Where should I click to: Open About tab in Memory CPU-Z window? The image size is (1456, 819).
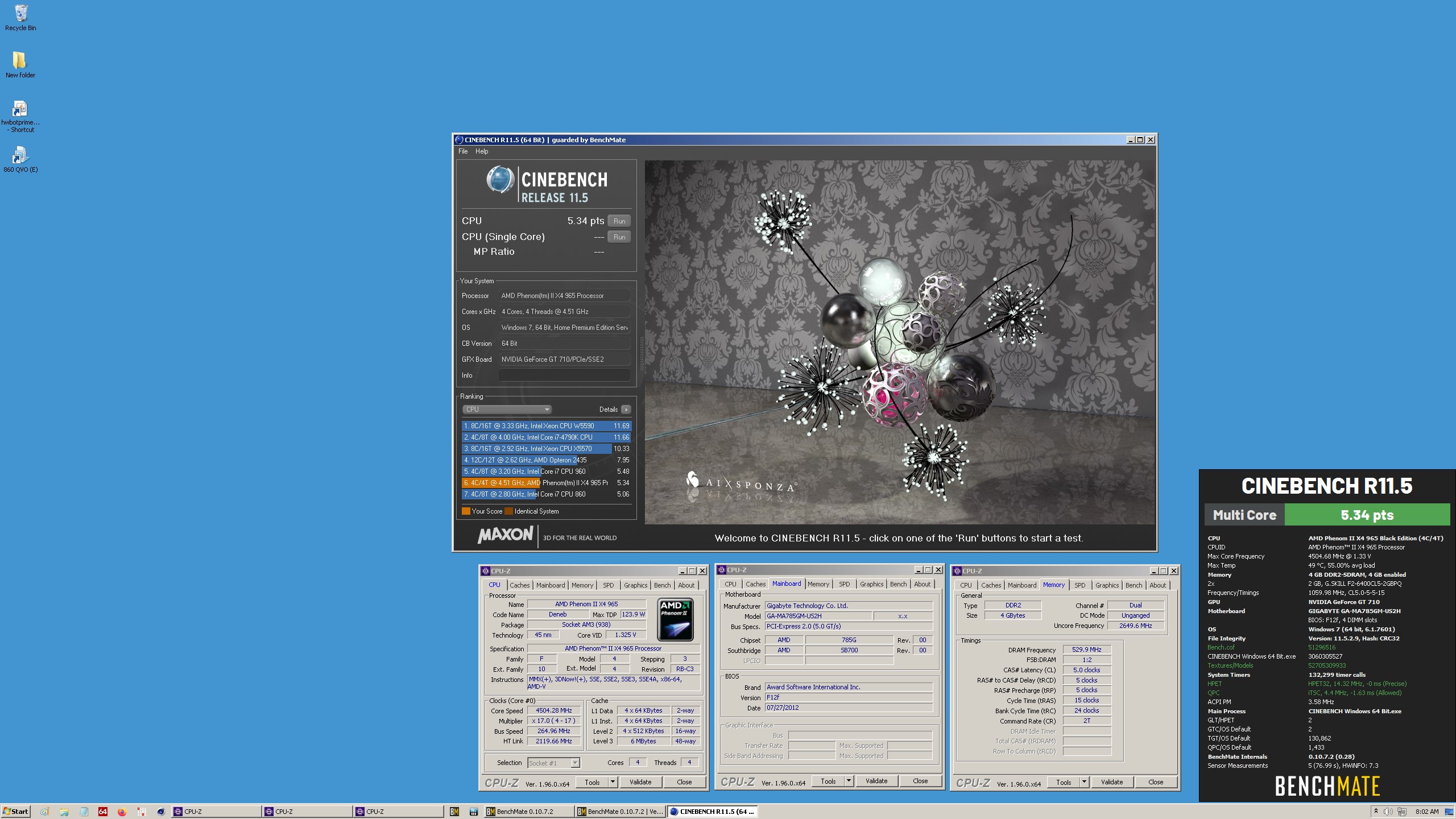[1157, 585]
